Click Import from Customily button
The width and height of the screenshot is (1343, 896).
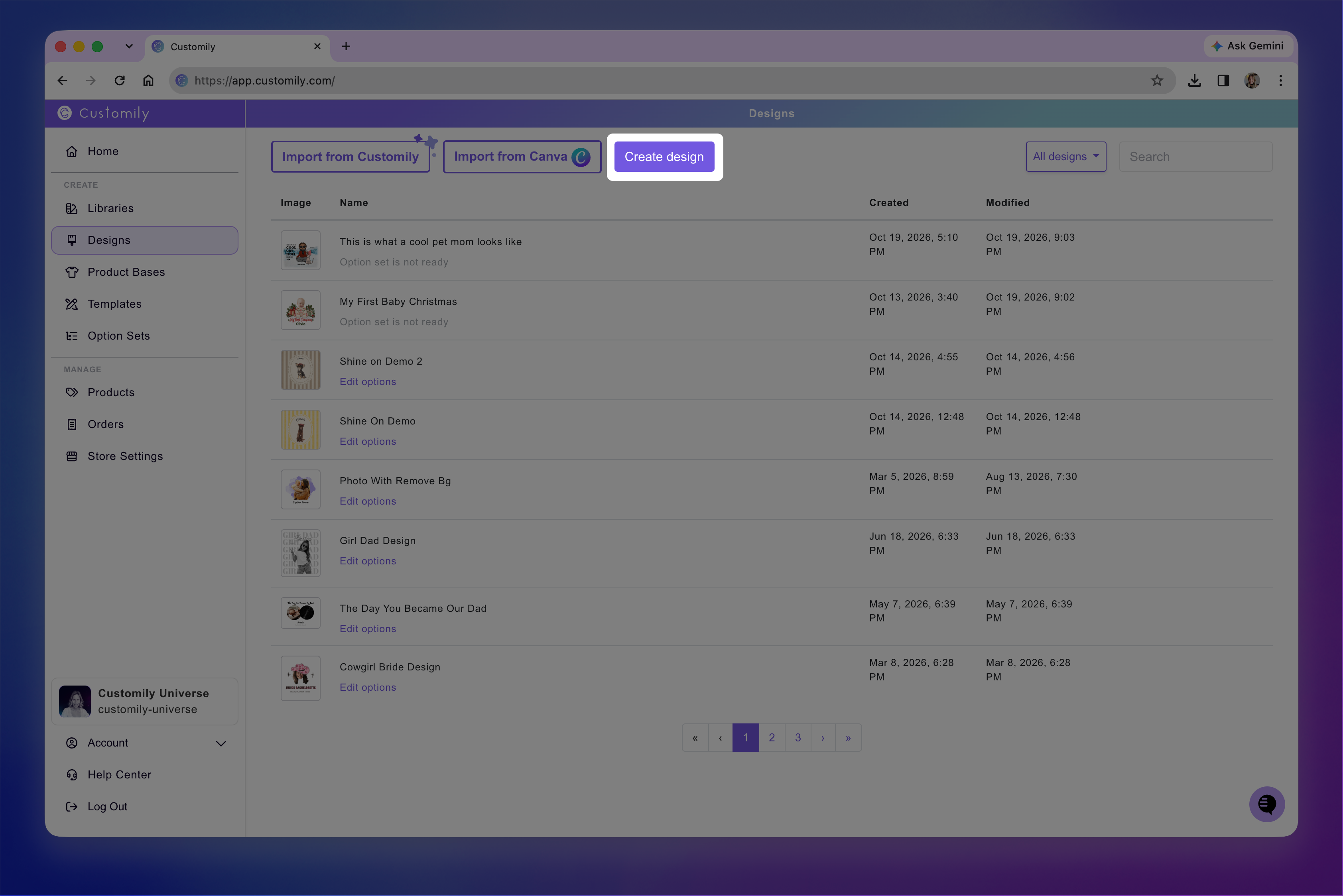pyautogui.click(x=351, y=157)
